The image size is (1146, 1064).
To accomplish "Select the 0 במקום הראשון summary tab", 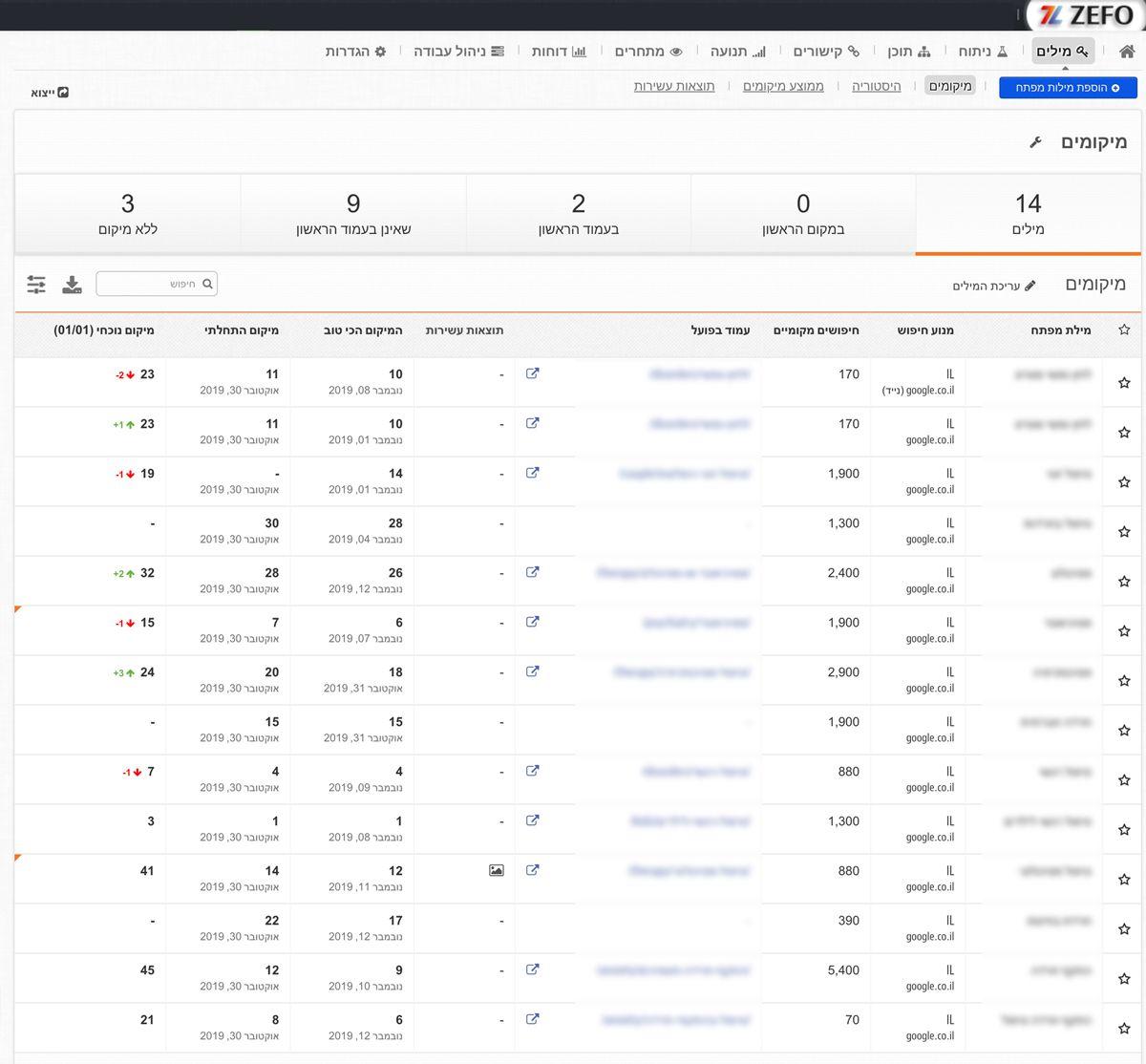I will click(803, 214).
